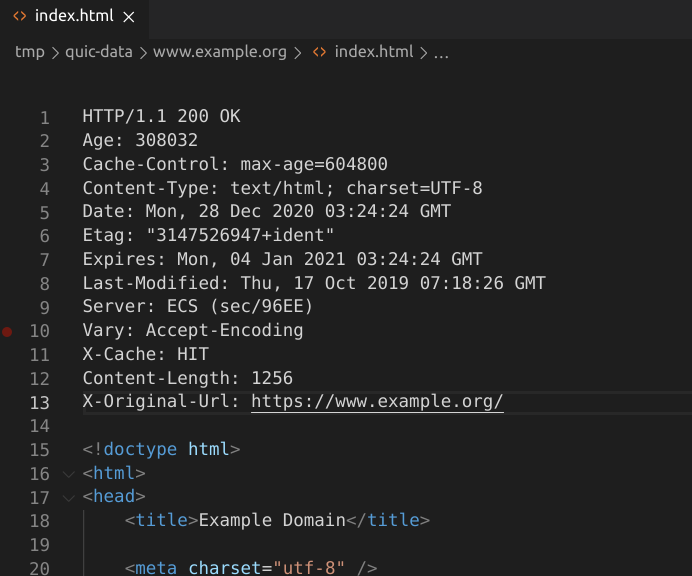Image resolution: width=692 pixels, height=576 pixels.
Task: Open the breadcrumb ellipsis symbol list
Action: 441,54
